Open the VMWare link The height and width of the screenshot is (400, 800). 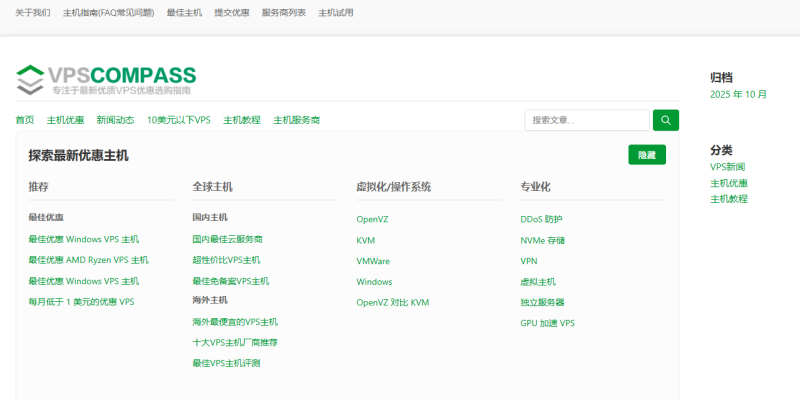point(373,261)
